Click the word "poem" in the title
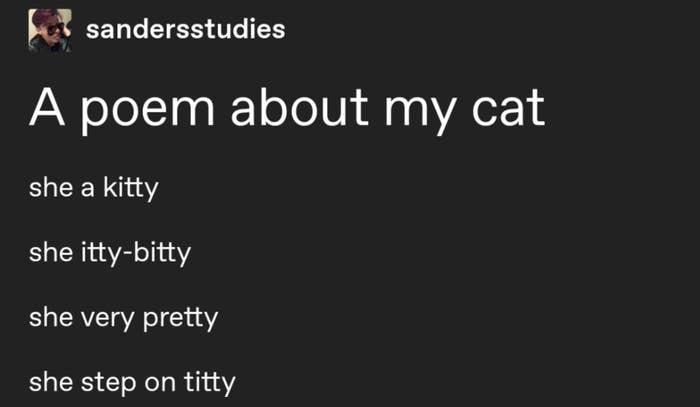This screenshot has width=700, height=407. (x=147, y=114)
